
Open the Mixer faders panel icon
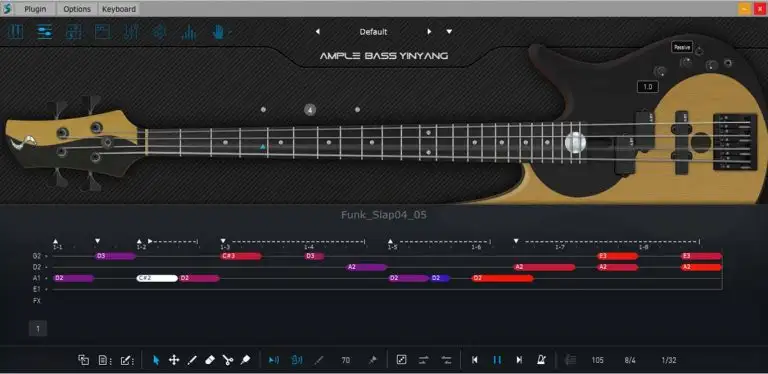click(131, 32)
